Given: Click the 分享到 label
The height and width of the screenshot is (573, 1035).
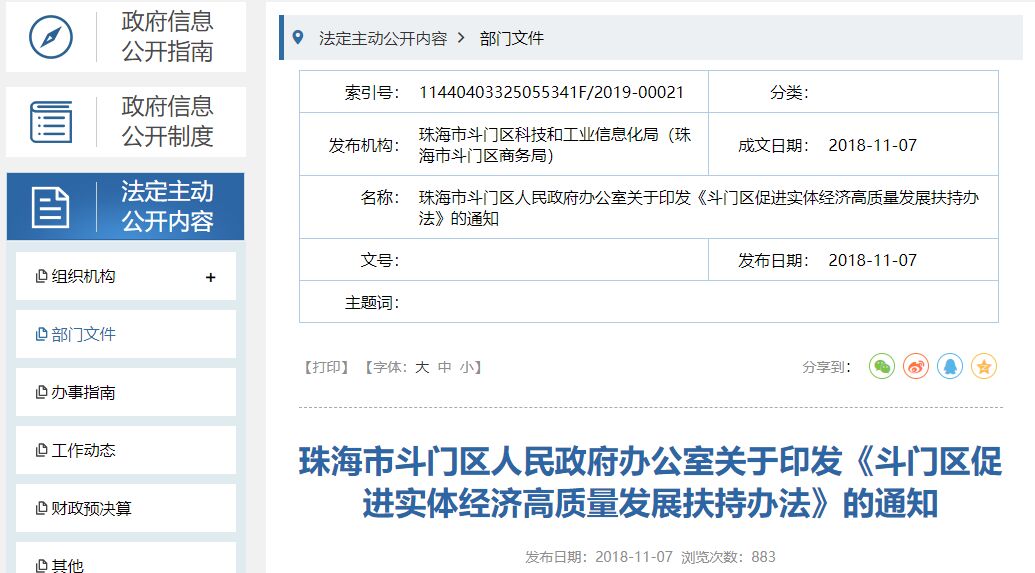Looking at the screenshot, I should pos(826,367).
